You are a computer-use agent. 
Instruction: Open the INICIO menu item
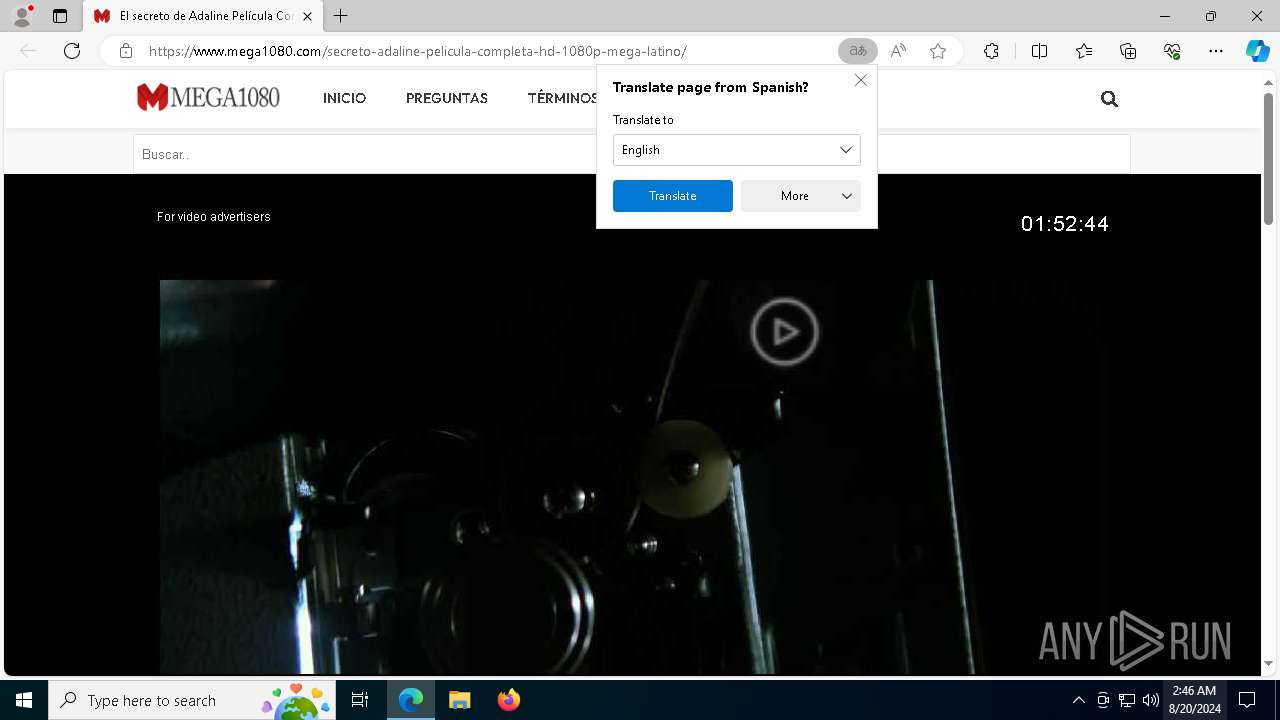point(344,98)
